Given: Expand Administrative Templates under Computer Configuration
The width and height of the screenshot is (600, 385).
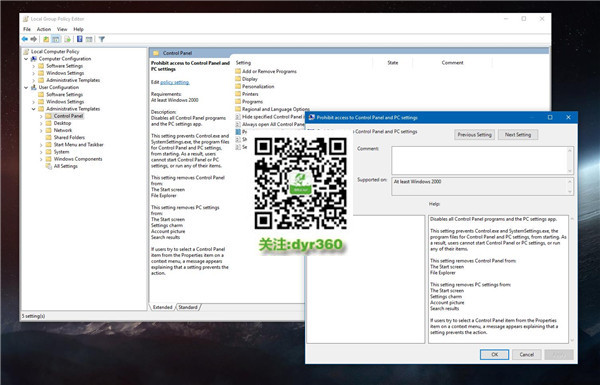Looking at the screenshot, I should 33,80.
